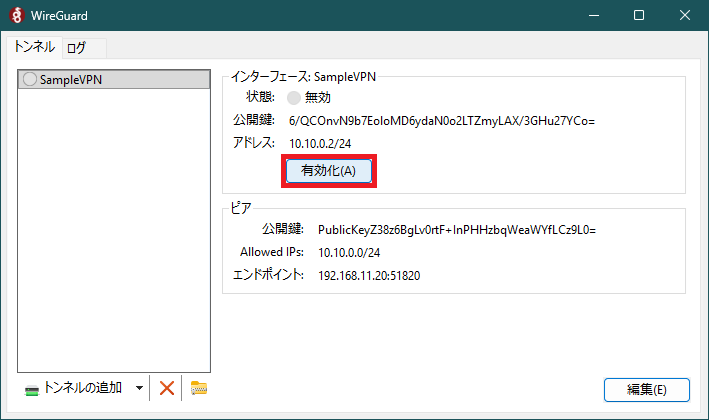Export all tunnels to zip folder icon
The image size is (709, 420).
[x=198, y=388]
